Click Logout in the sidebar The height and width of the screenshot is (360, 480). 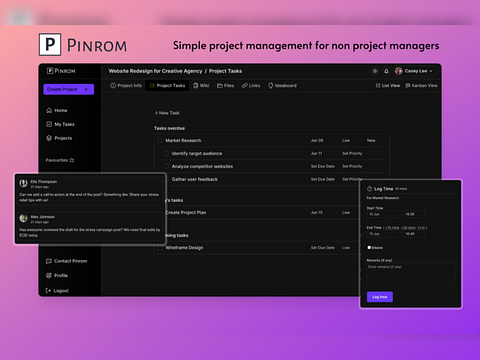pyautogui.click(x=57, y=291)
